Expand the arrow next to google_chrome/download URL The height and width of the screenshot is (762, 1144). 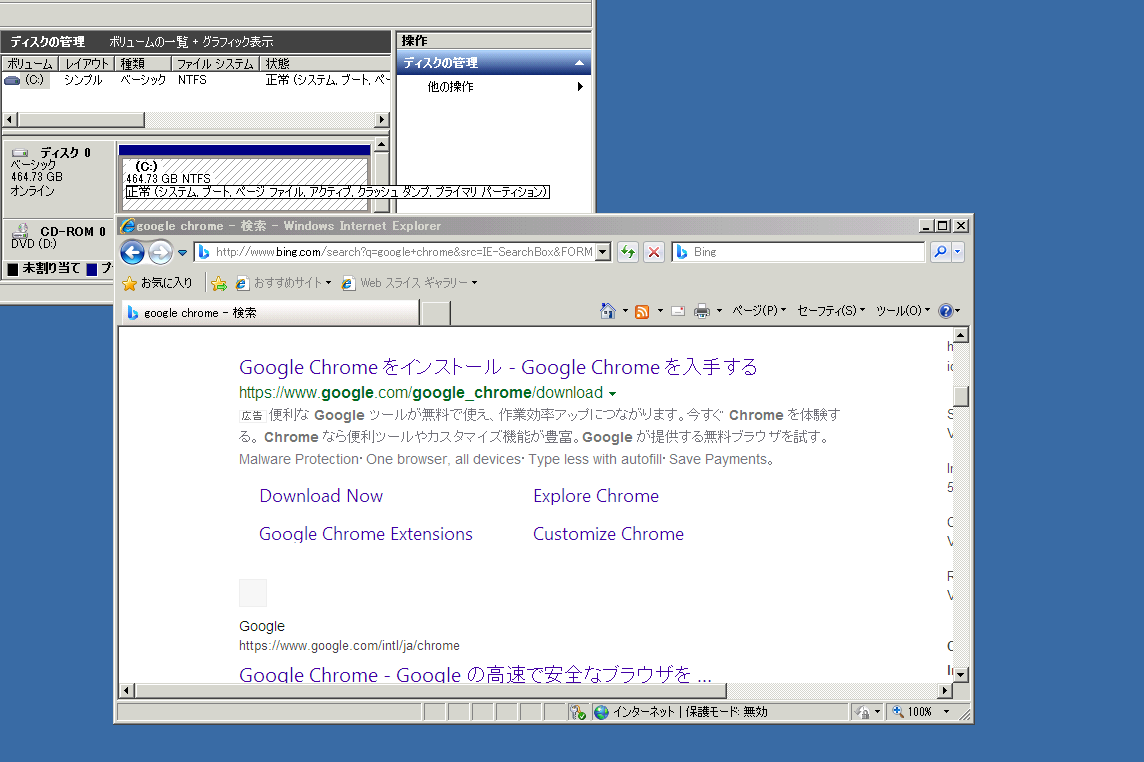point(612,394)
